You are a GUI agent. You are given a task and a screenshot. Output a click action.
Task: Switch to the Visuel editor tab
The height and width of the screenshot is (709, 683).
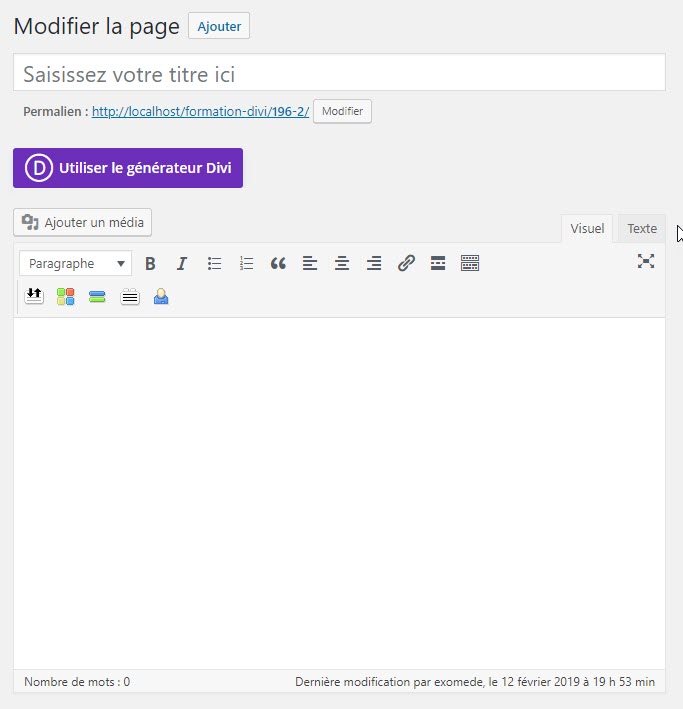coord(587,229)
